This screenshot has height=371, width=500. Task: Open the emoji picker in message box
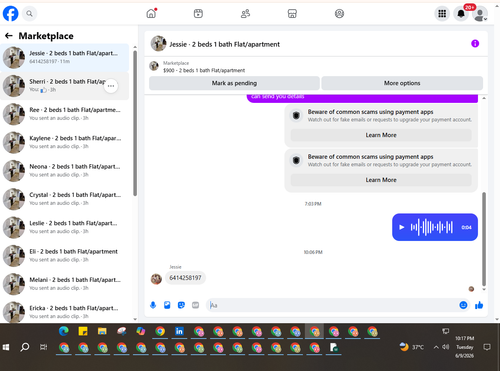click(x=463, y=305)
